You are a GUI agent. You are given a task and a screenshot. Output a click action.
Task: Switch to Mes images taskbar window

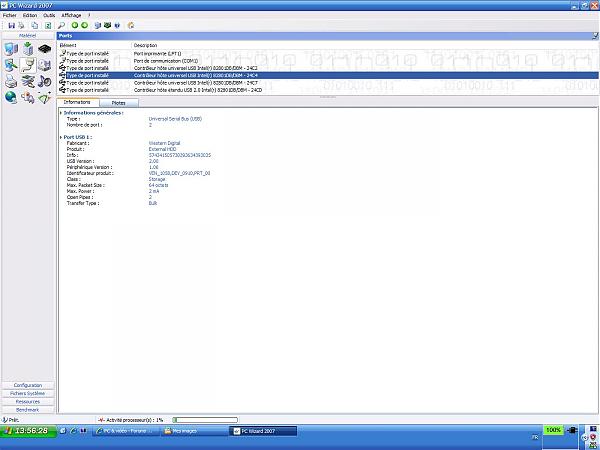(x=194, y=431)
